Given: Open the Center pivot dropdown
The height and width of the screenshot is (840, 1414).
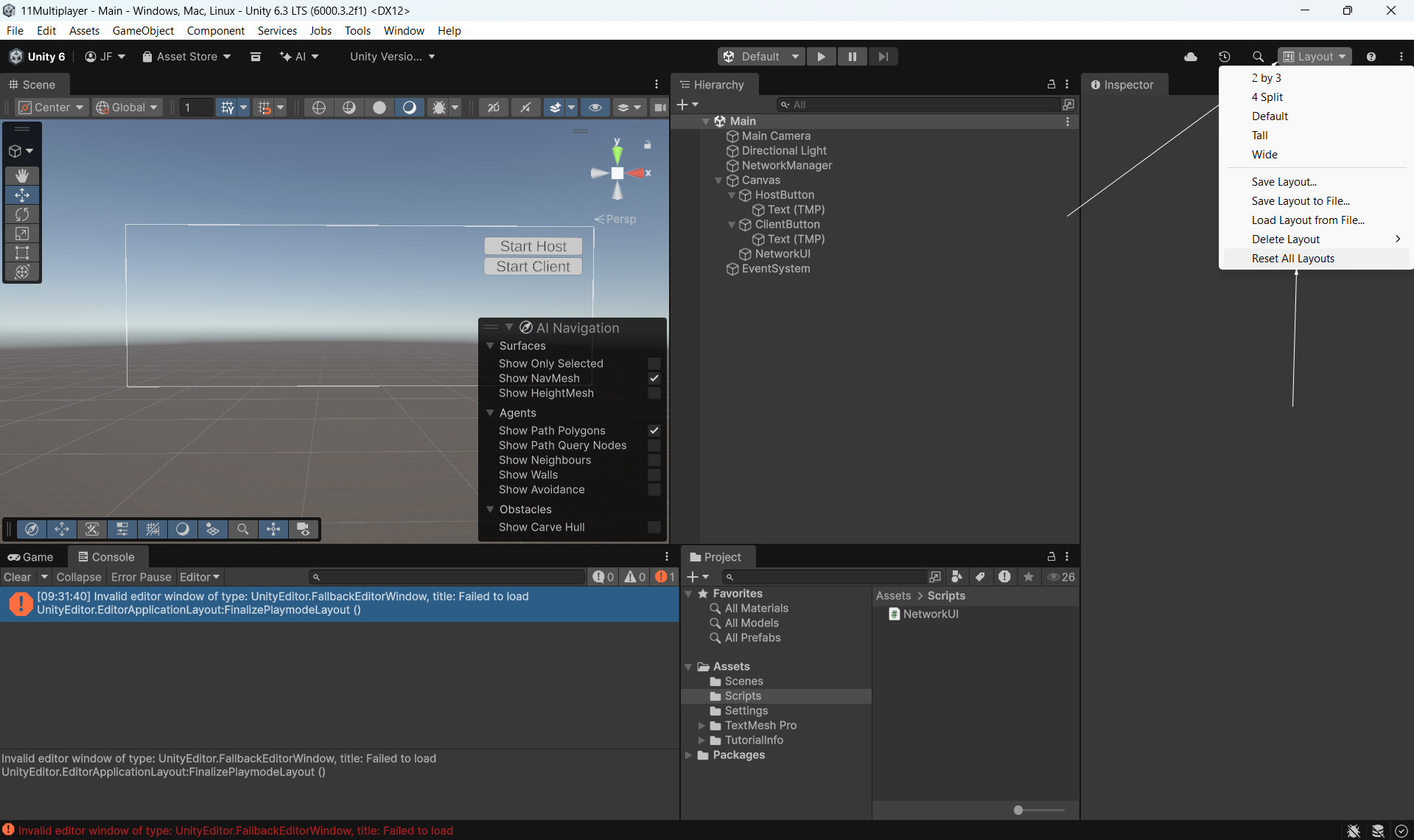Looking at the screenshot, I should pyautogui.click(x=51, y=108).
